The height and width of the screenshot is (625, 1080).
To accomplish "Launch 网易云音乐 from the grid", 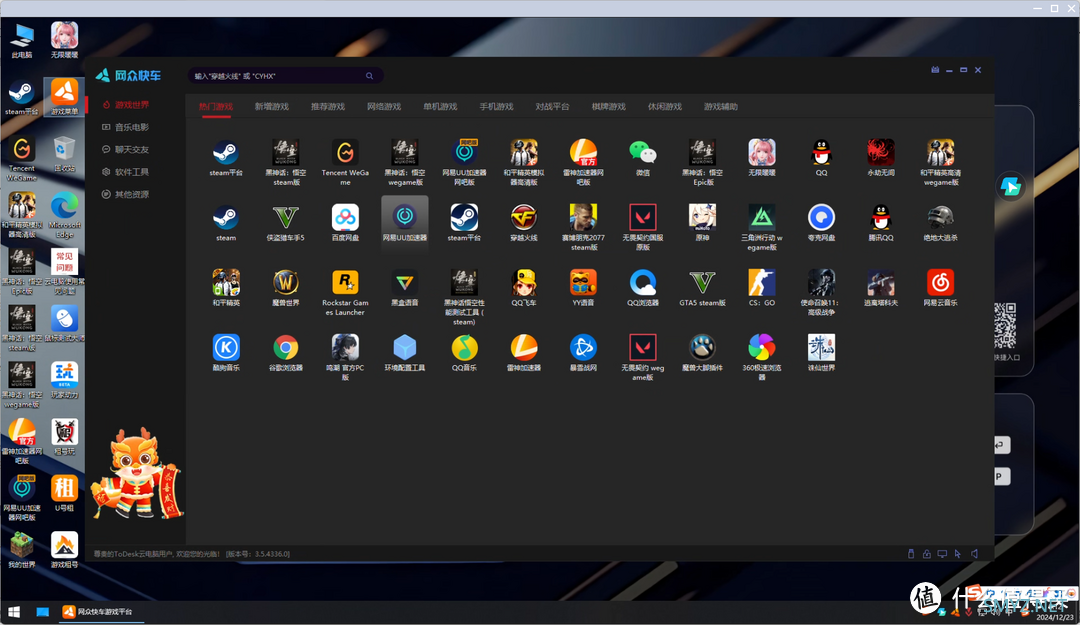I will (x=940, y=283).
